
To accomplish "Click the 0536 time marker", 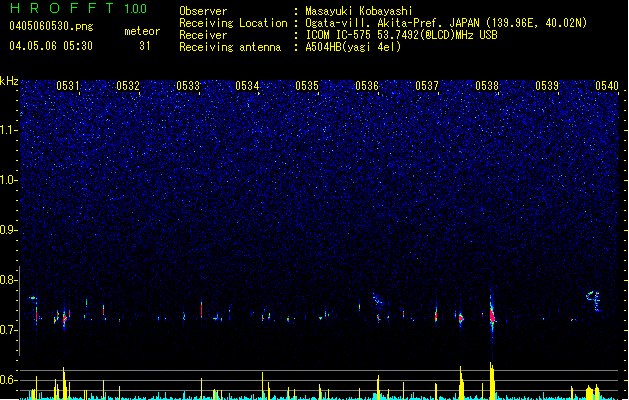I will 367,86.
